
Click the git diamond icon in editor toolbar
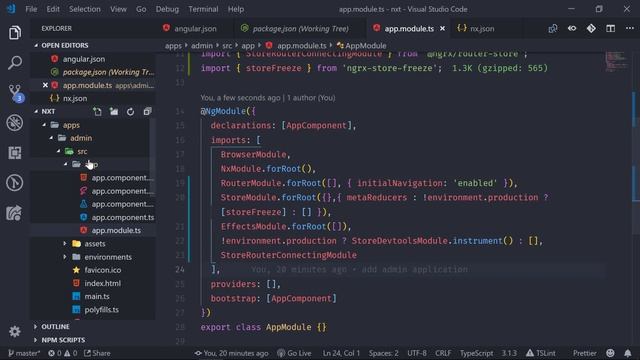pos(591,29)
